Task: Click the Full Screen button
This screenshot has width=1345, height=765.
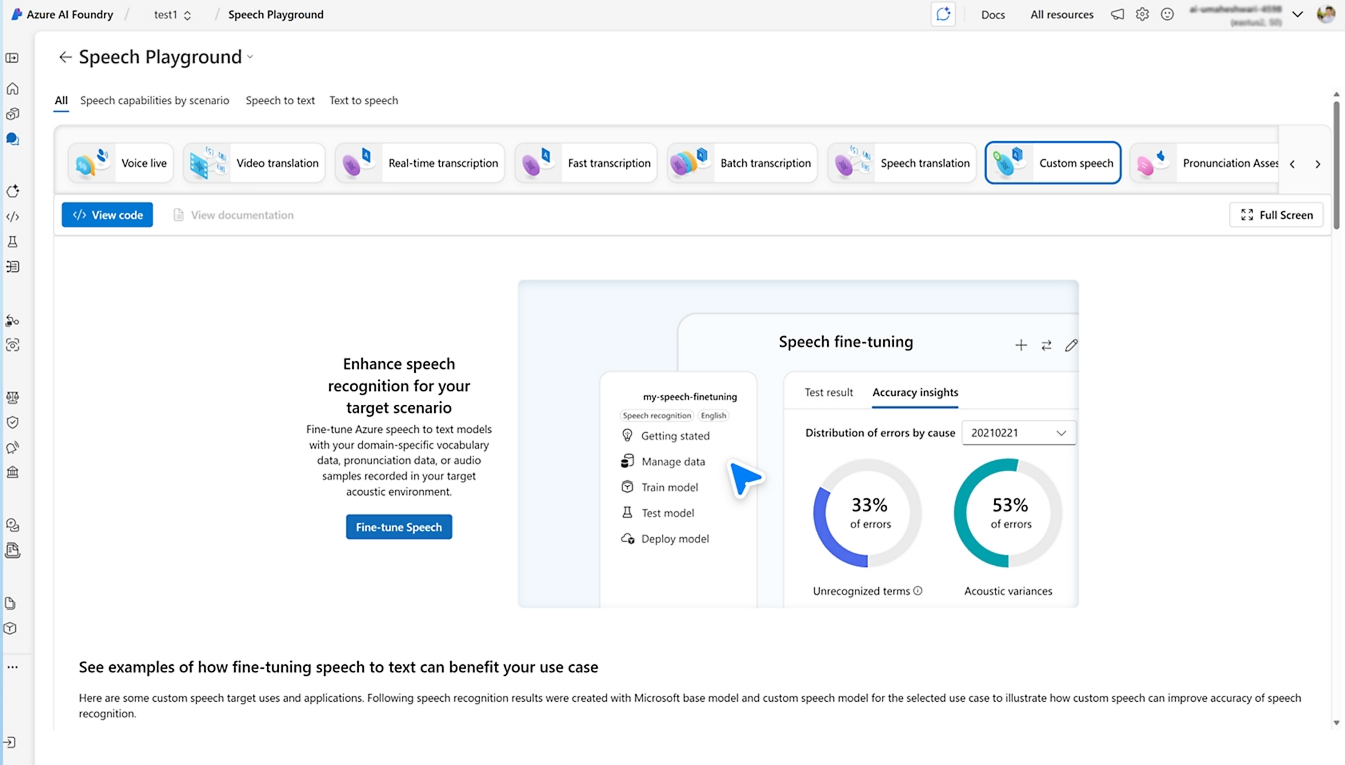Action: 1277,215
